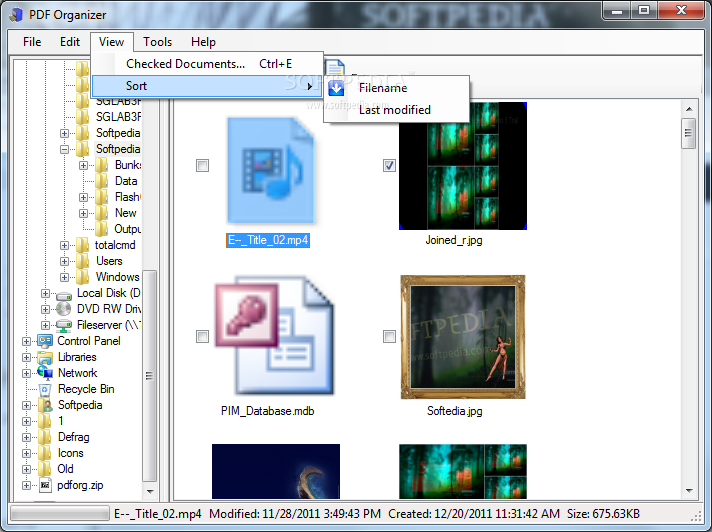Screen dimensions: 712x532
Task: Click the Joined_r.jpg filename label
Action: pos(454,240)
